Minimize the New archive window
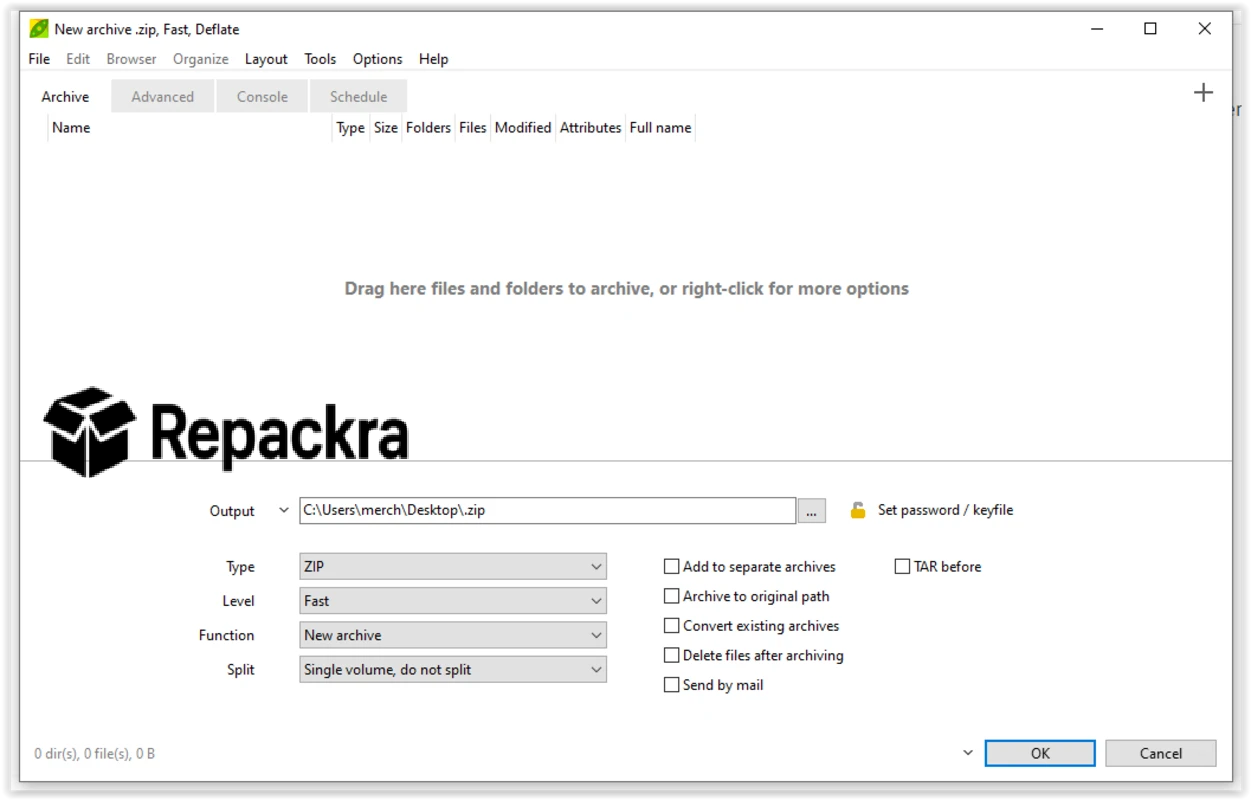The height and width of the screenshot is (800, 1251). click(x=1097, y=29)
